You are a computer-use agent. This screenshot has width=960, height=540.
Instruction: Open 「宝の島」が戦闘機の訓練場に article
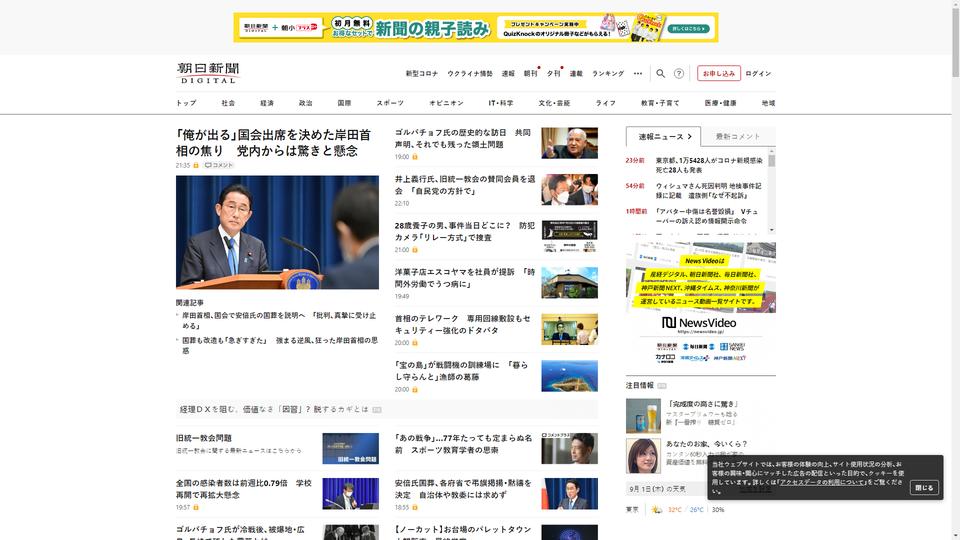point(462,371)
